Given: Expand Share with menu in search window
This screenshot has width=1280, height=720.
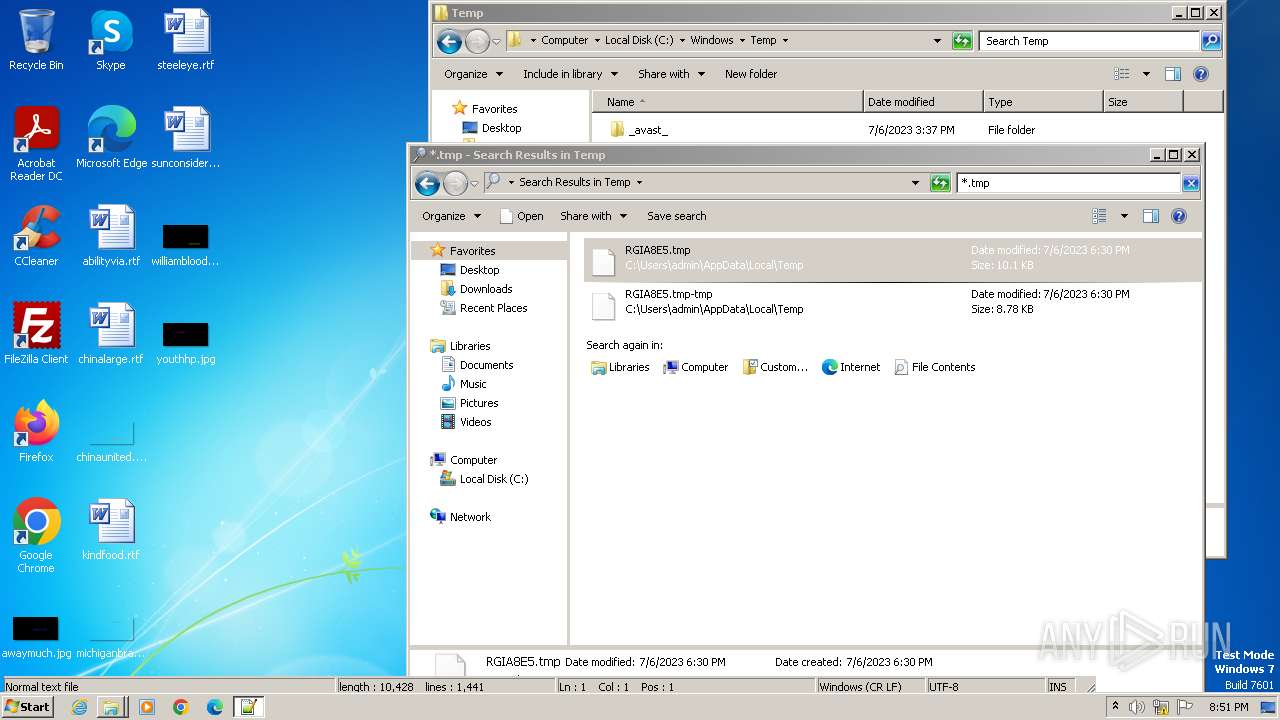Looking at the screenshot, I should [x=594, y=216].
